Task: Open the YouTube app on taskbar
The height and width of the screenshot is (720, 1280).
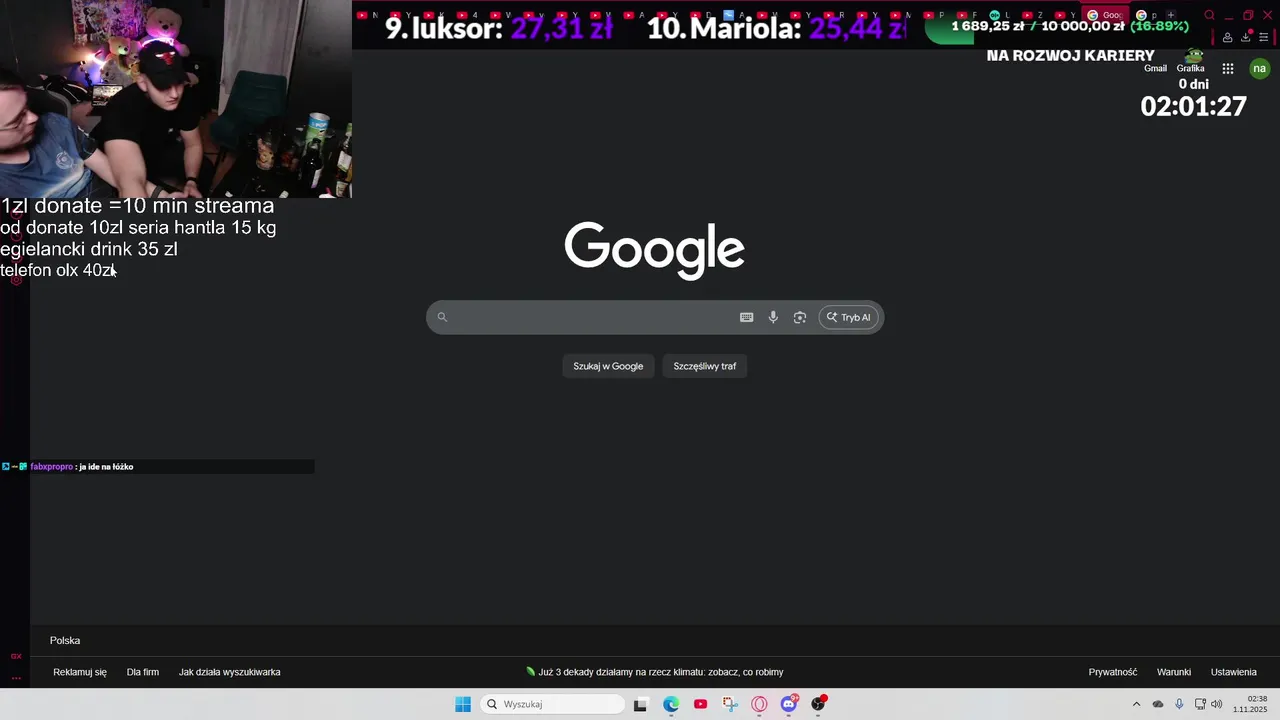Action: [x=700, y=704]
